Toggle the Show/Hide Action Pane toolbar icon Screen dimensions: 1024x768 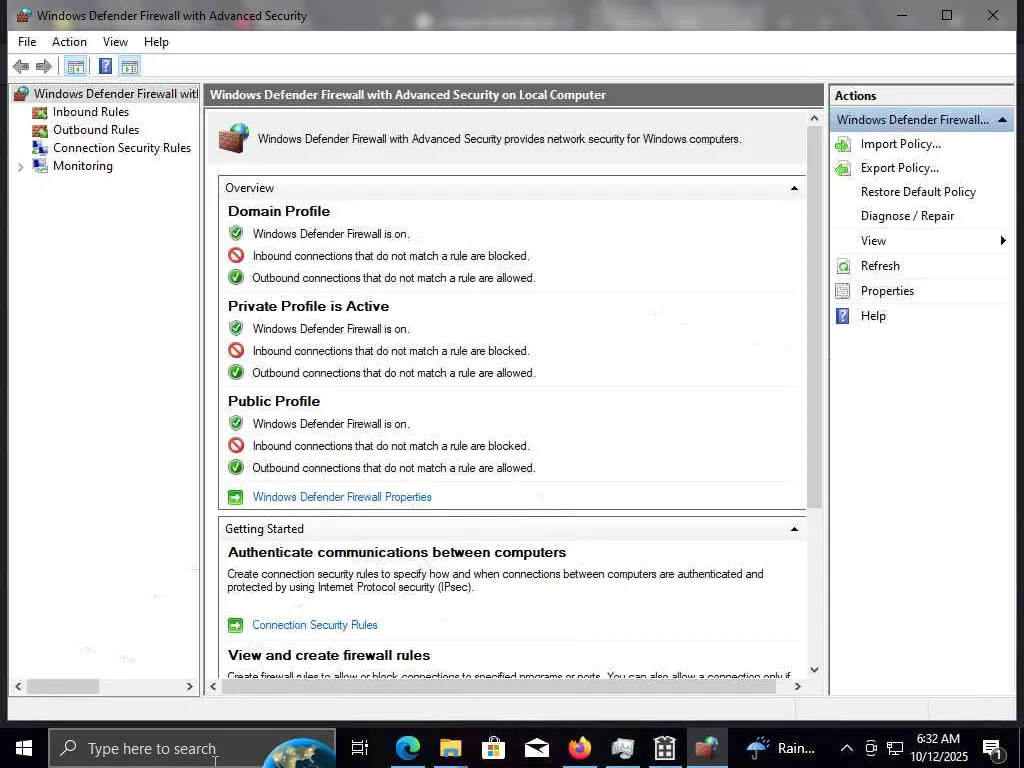click(x=130, y=66)
